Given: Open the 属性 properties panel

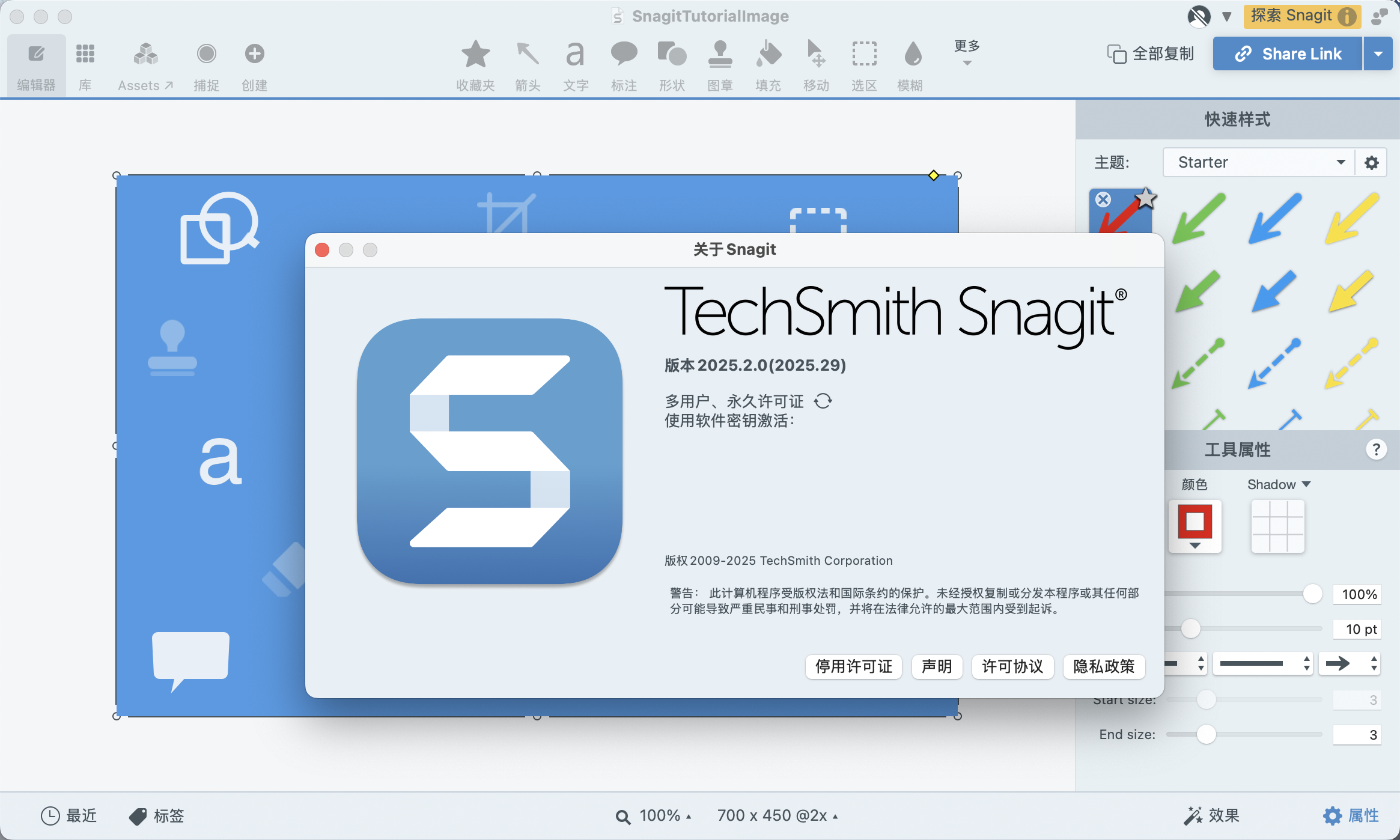Looking at the screenshot, I should pyautogui.click(x=1351, y=815).
